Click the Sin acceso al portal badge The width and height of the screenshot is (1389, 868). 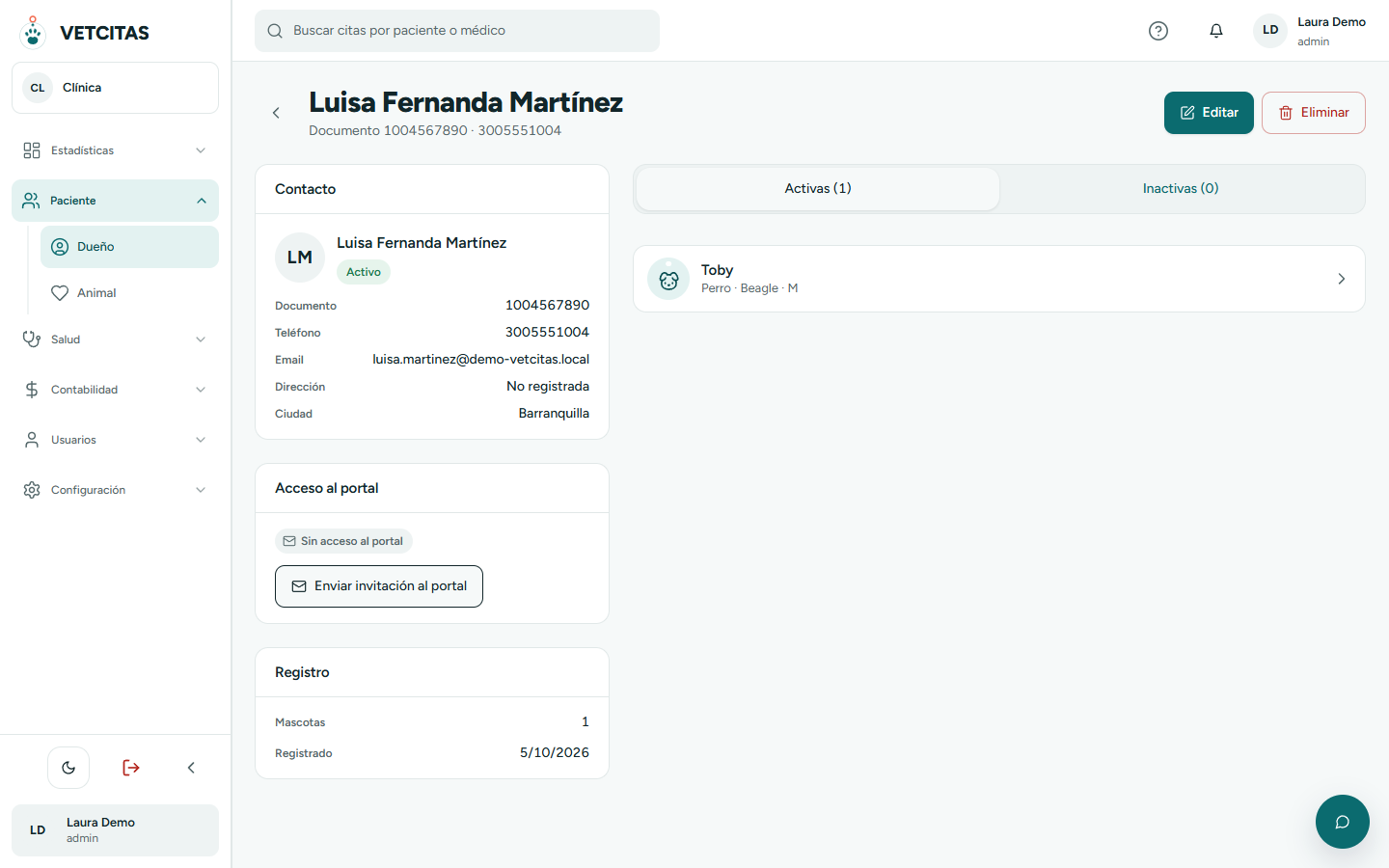343,541
